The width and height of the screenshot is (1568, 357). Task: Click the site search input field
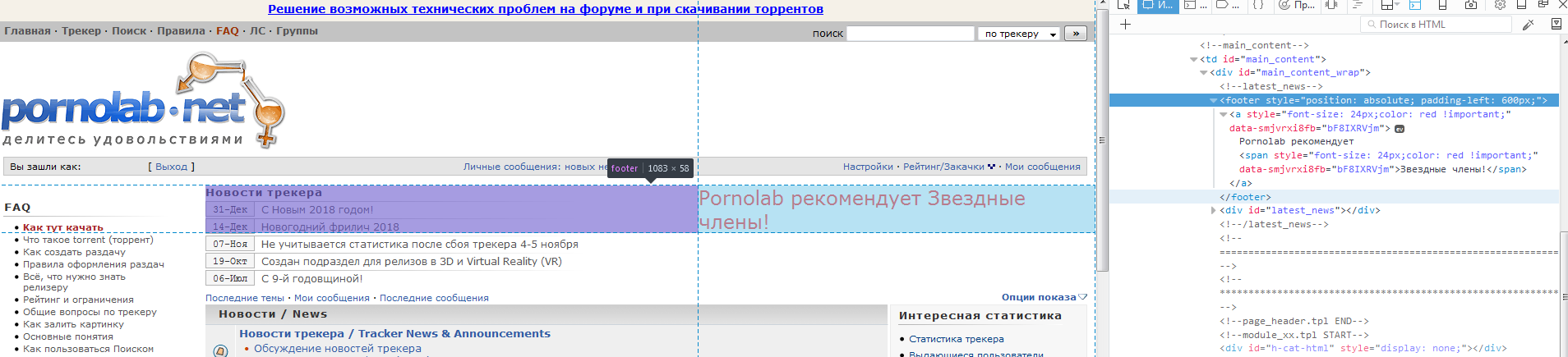pyautogui.click(x=911, y=34)
